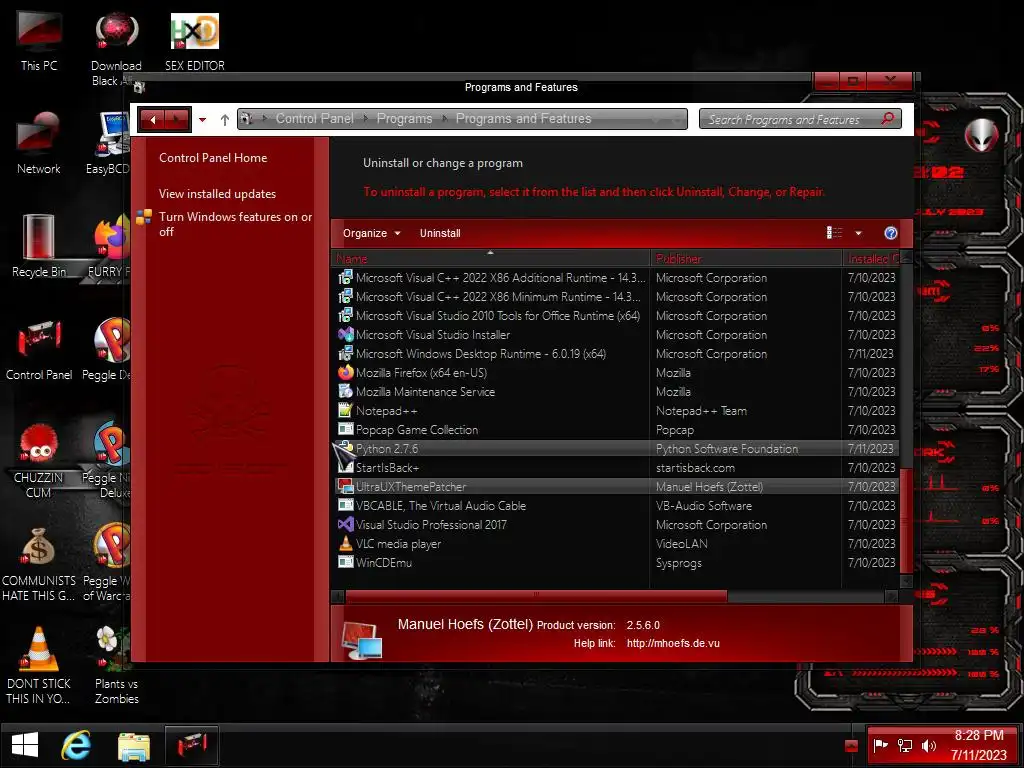Navigate back with the Back arrow button
The width and height of the screenshot is (1024, 768).
coord(153,120)
